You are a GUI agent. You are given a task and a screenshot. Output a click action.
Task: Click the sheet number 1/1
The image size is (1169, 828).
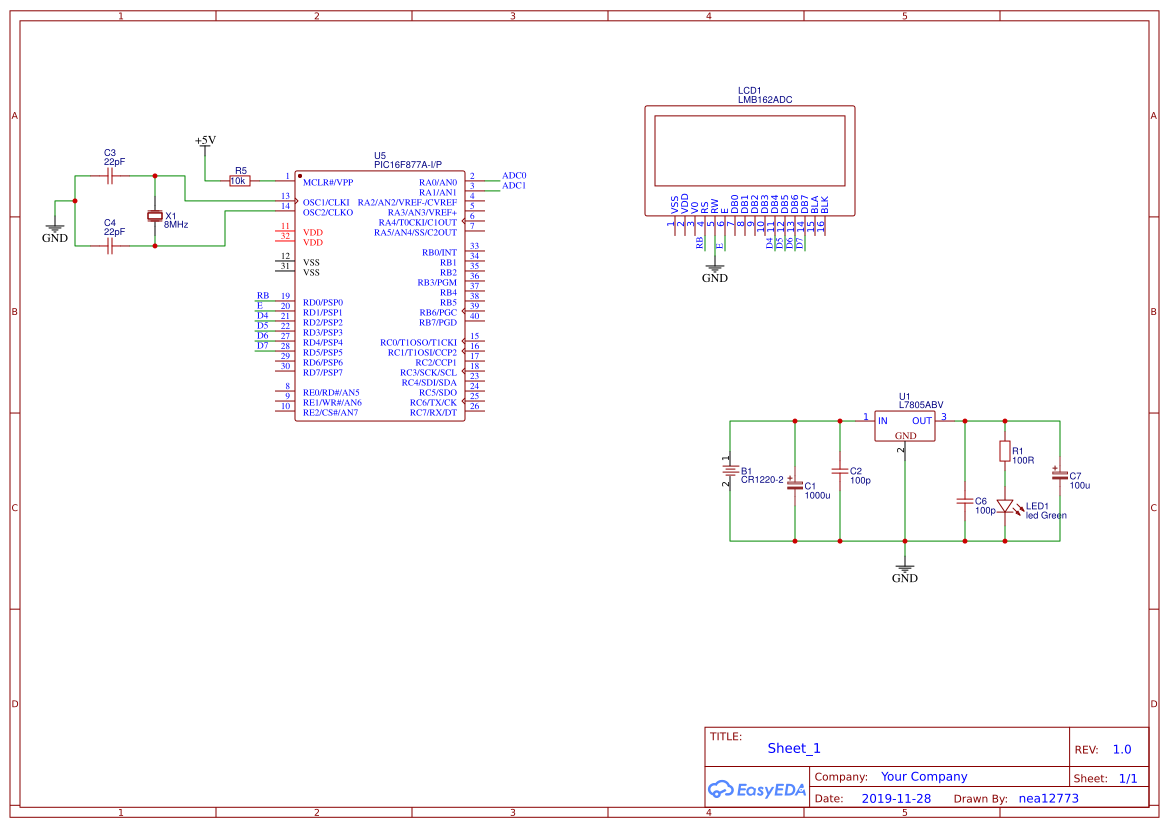(x=1128, y=778)
